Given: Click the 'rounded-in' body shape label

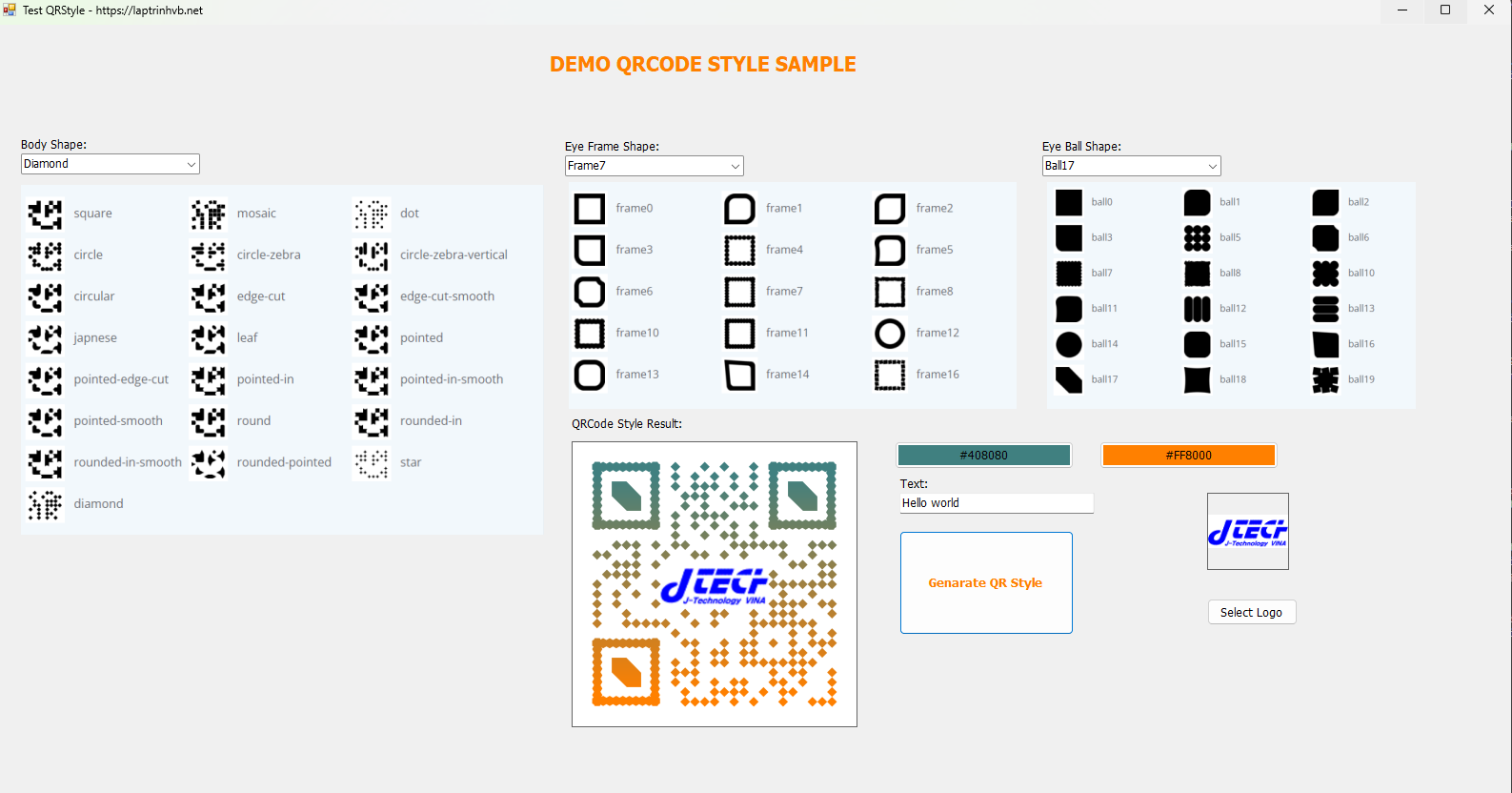Looking at the screenshot, I should point(431,421).
